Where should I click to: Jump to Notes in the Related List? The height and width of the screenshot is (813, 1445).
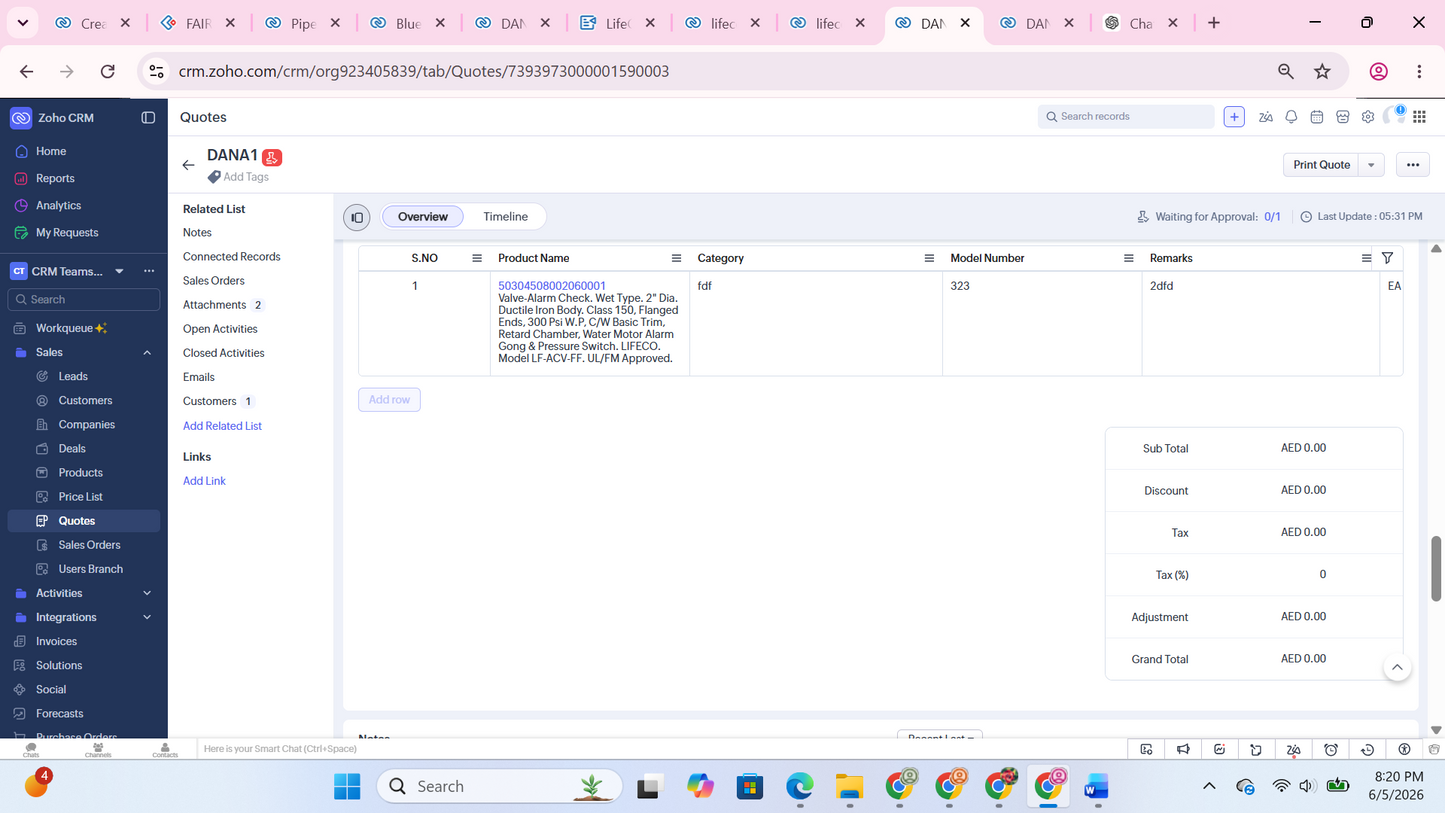point(197,233)
